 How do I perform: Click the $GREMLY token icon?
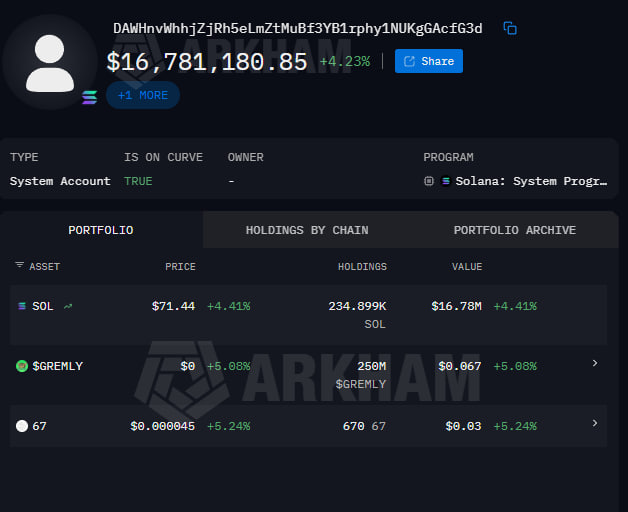22,366
